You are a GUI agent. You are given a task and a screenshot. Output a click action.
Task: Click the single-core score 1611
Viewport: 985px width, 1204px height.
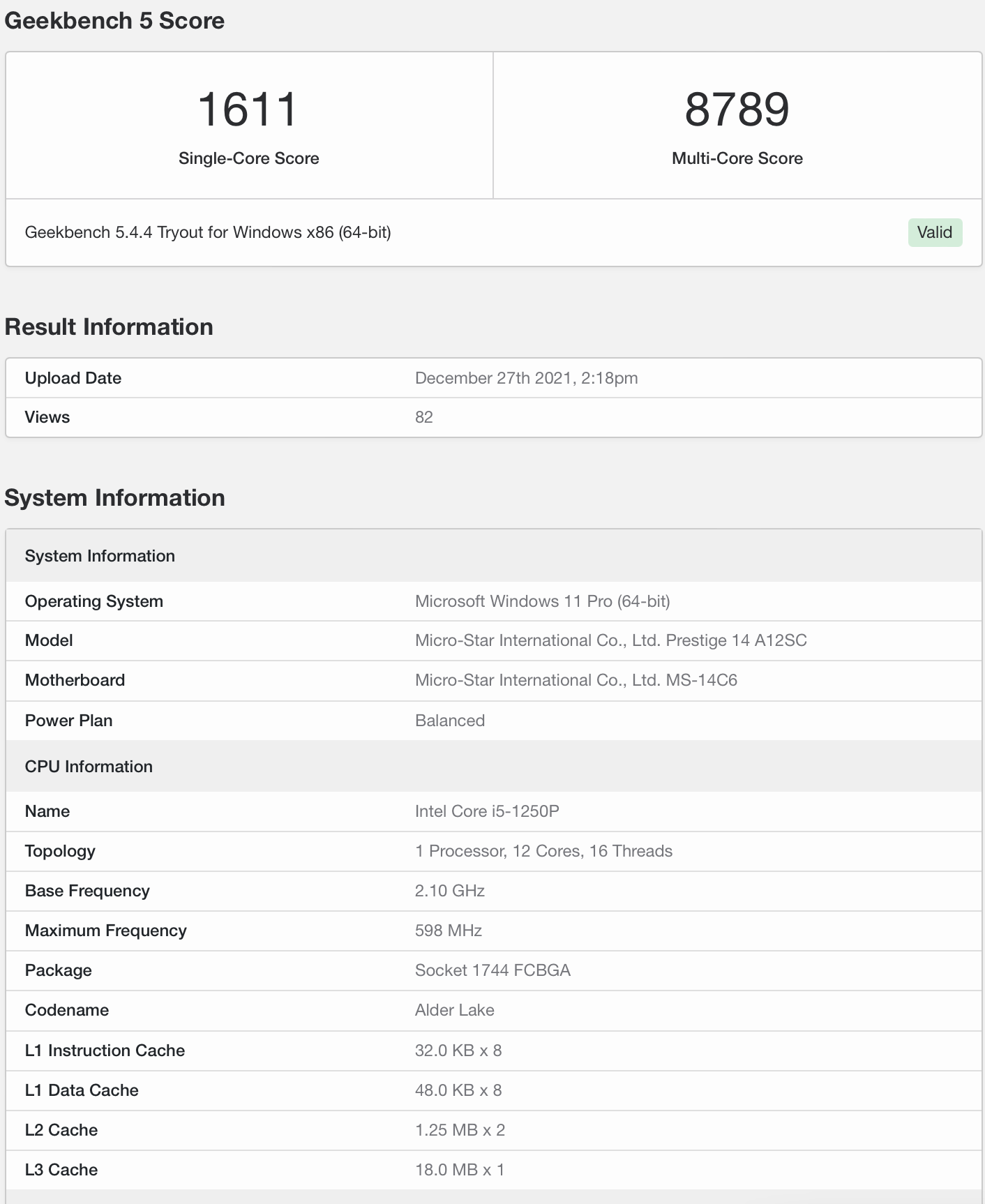(248, 110)
